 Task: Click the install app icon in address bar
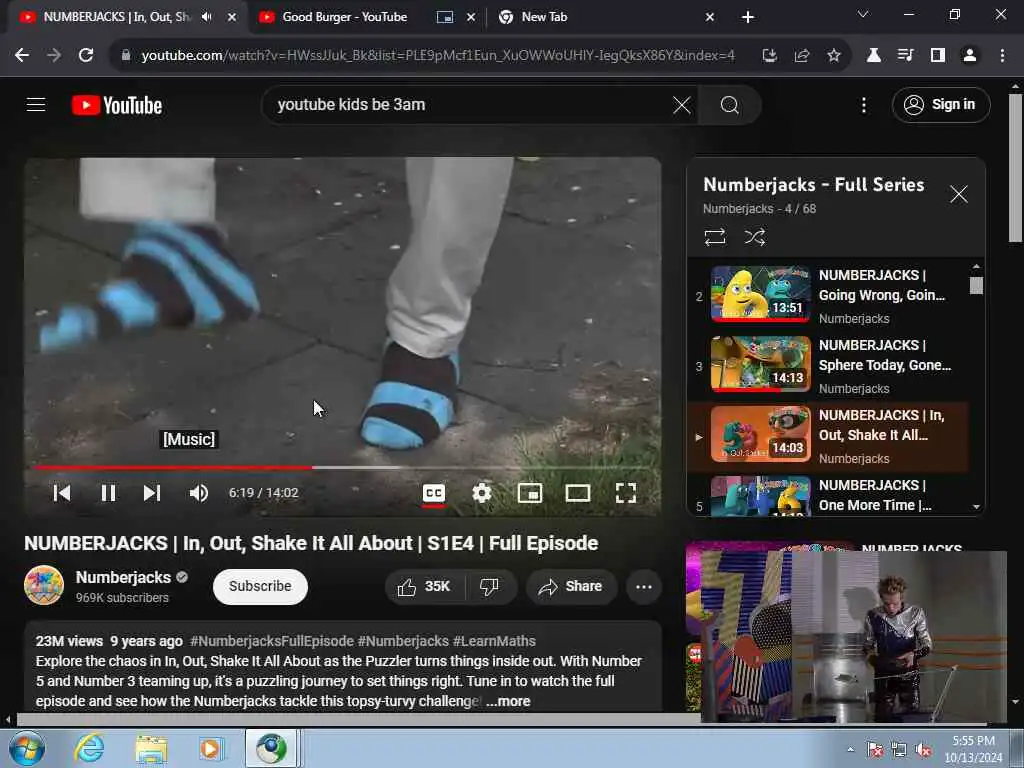(x=770, y=56)
